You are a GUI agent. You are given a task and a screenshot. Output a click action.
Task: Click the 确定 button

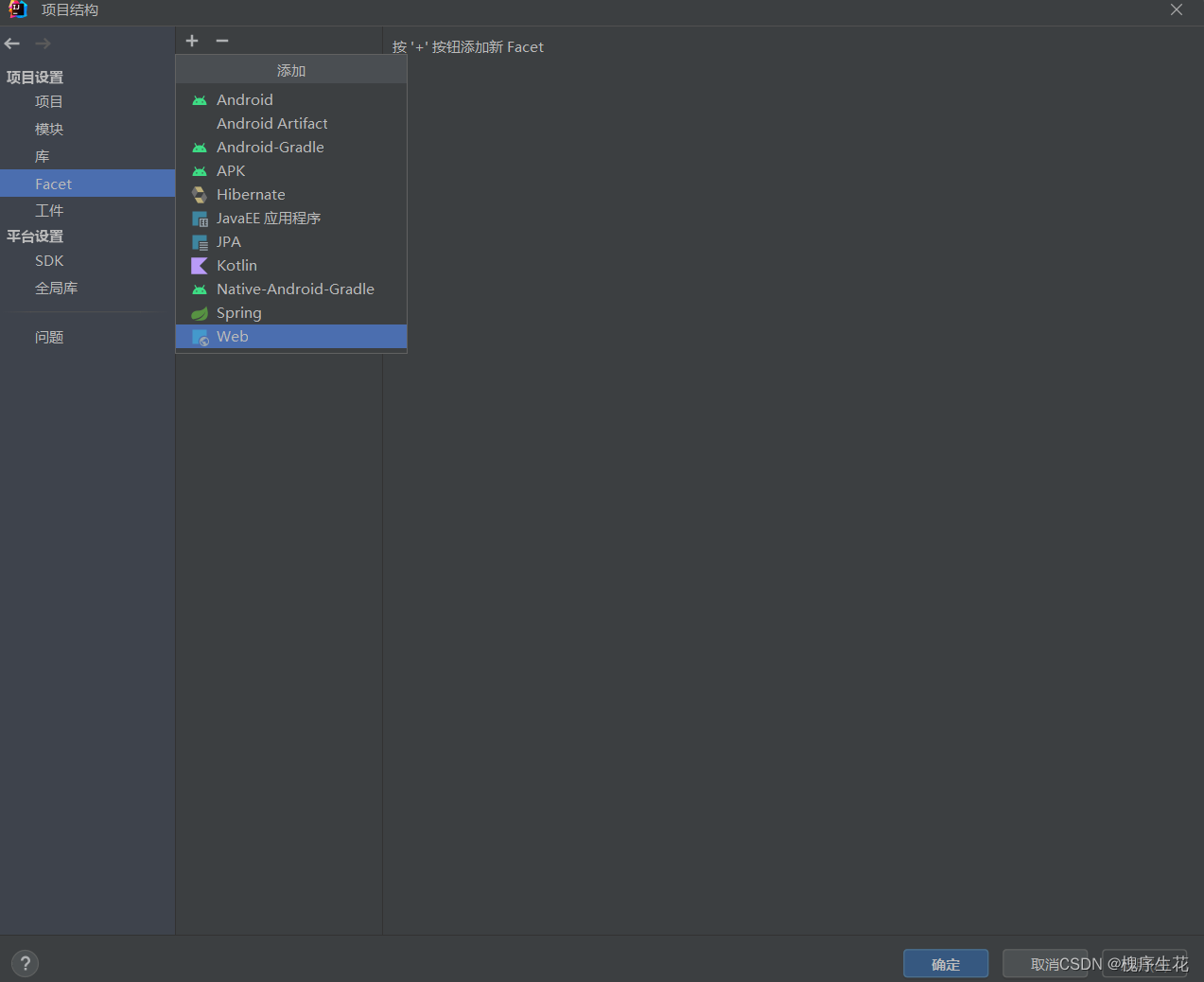pos(946,964)
